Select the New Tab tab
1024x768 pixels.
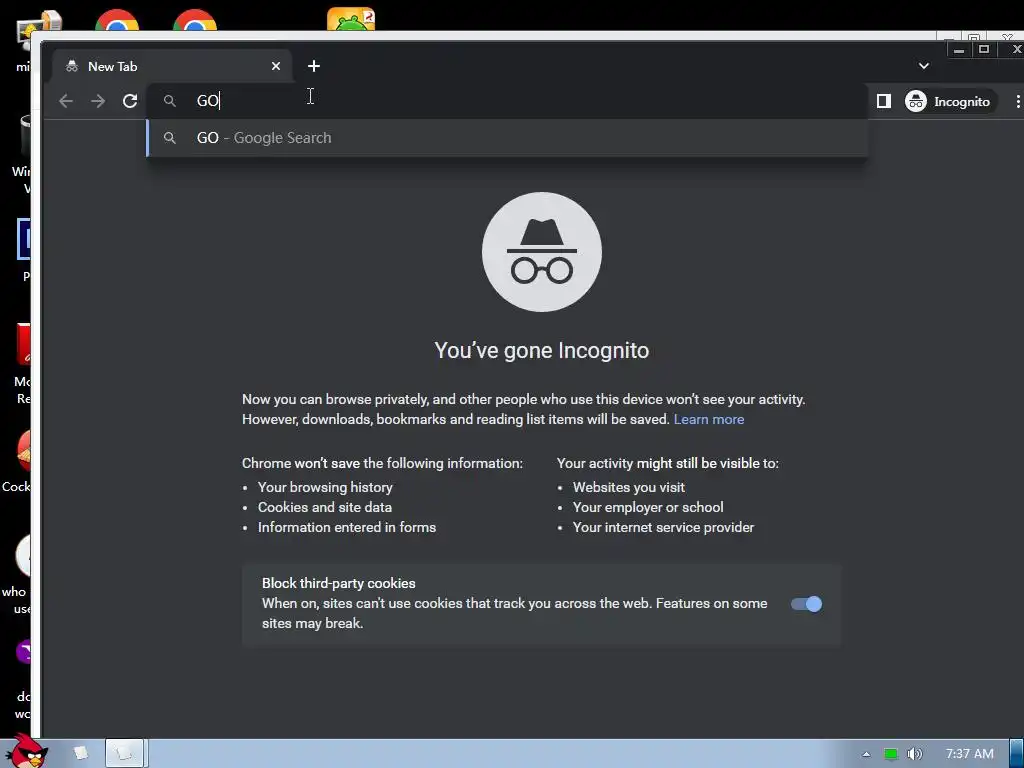[171, 66]
